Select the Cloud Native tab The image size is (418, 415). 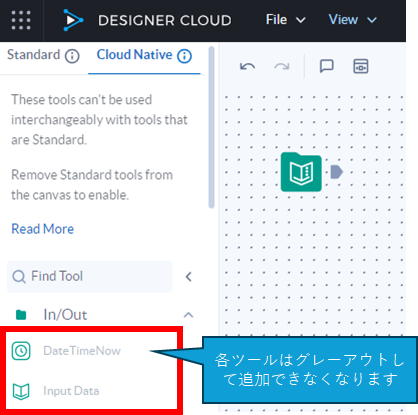(x=134, y=55)
